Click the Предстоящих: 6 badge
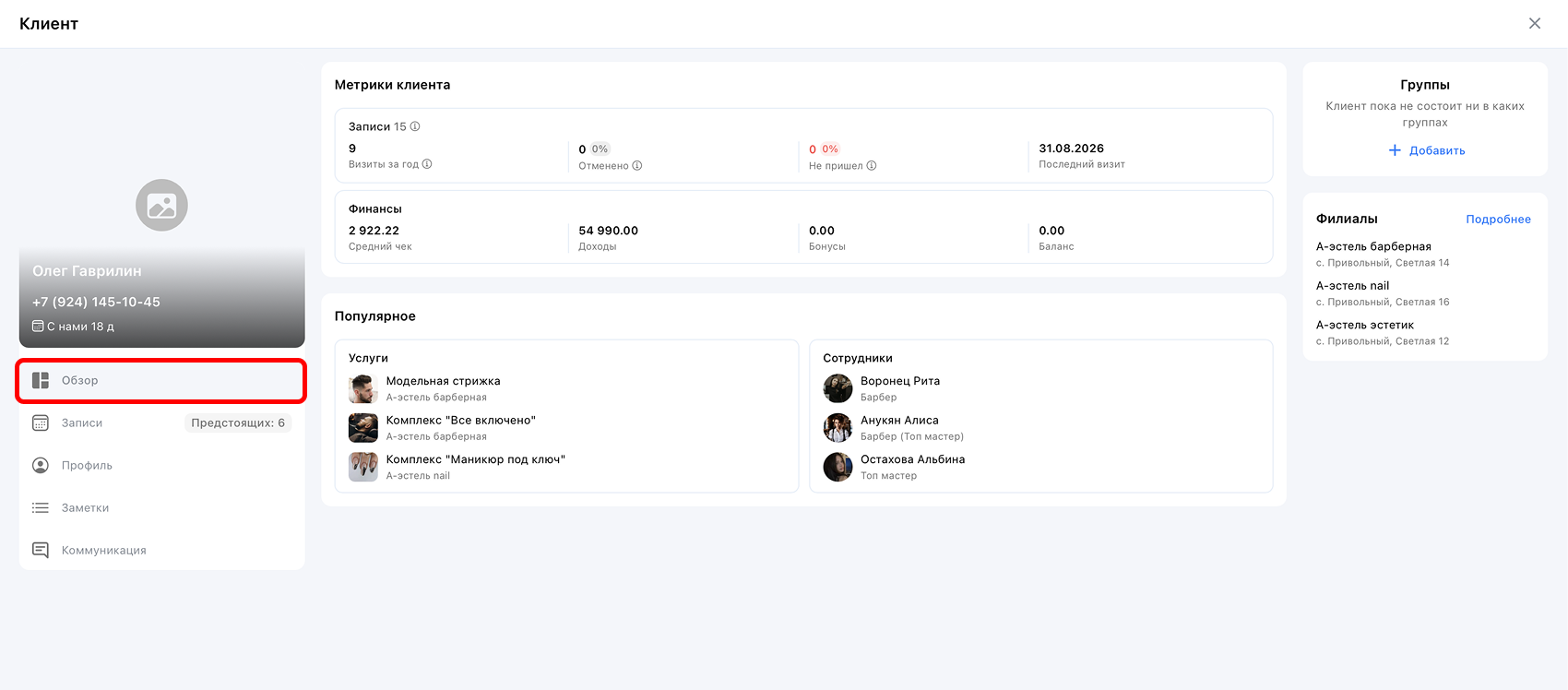This screenshot has height=690, width=1568. pyautogui.click(x=238, y=423)
